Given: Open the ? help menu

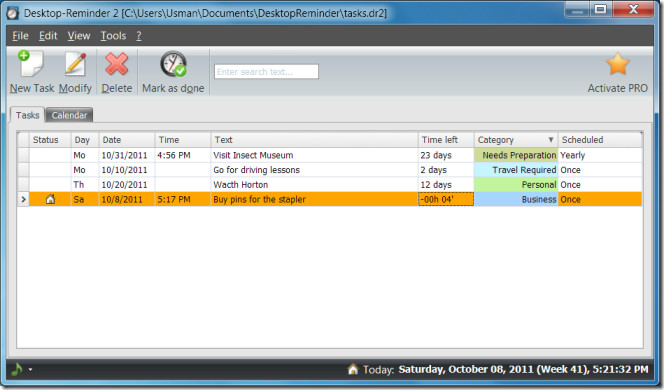Looking at the screenshot, I should tap(138, 36).
